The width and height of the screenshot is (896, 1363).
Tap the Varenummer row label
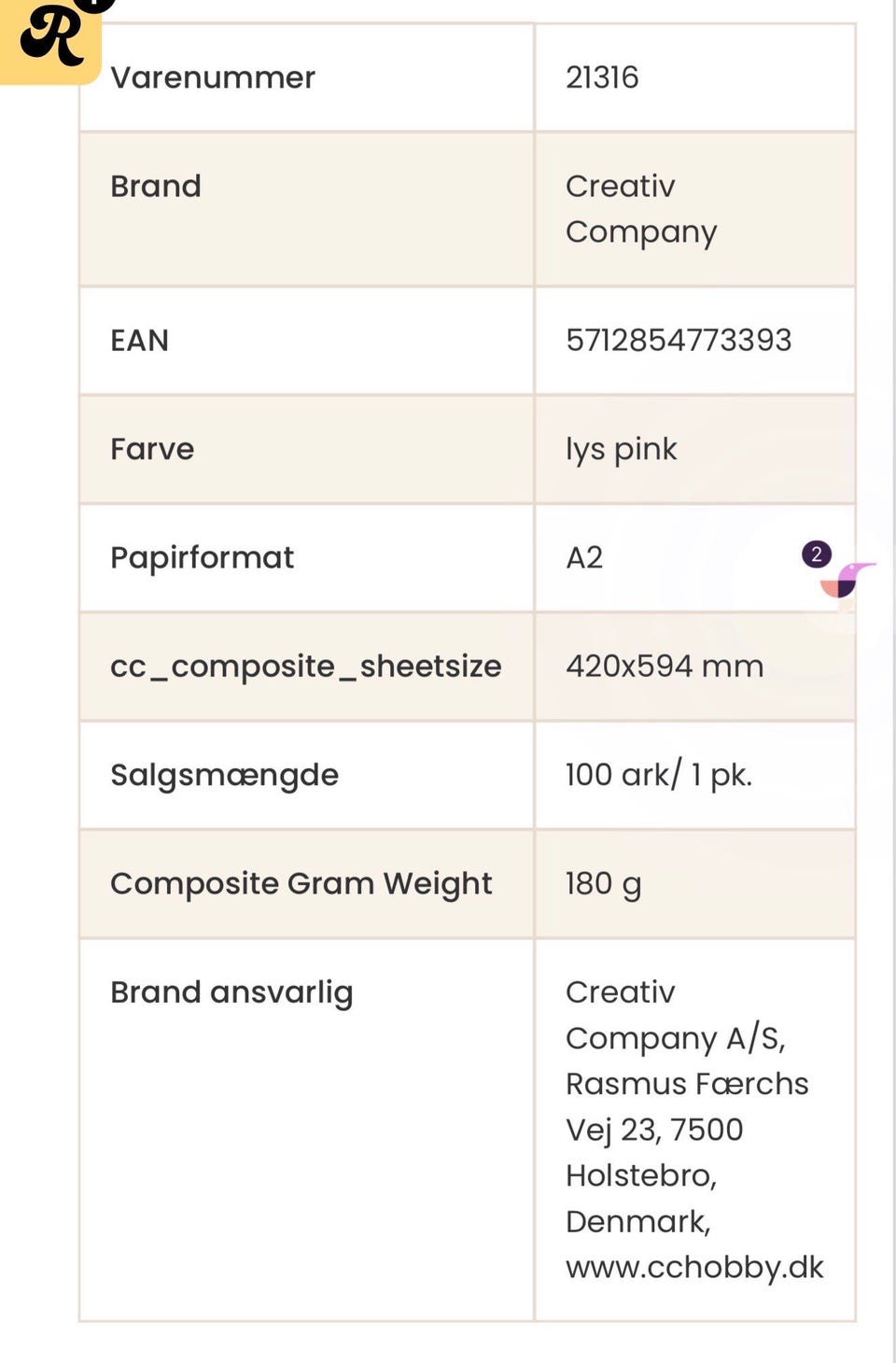tap(213, 77)
